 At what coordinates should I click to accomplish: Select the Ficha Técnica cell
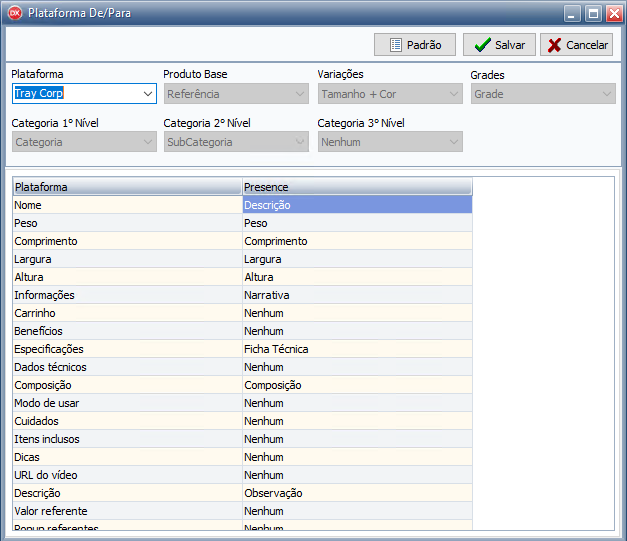coord(357,349)
